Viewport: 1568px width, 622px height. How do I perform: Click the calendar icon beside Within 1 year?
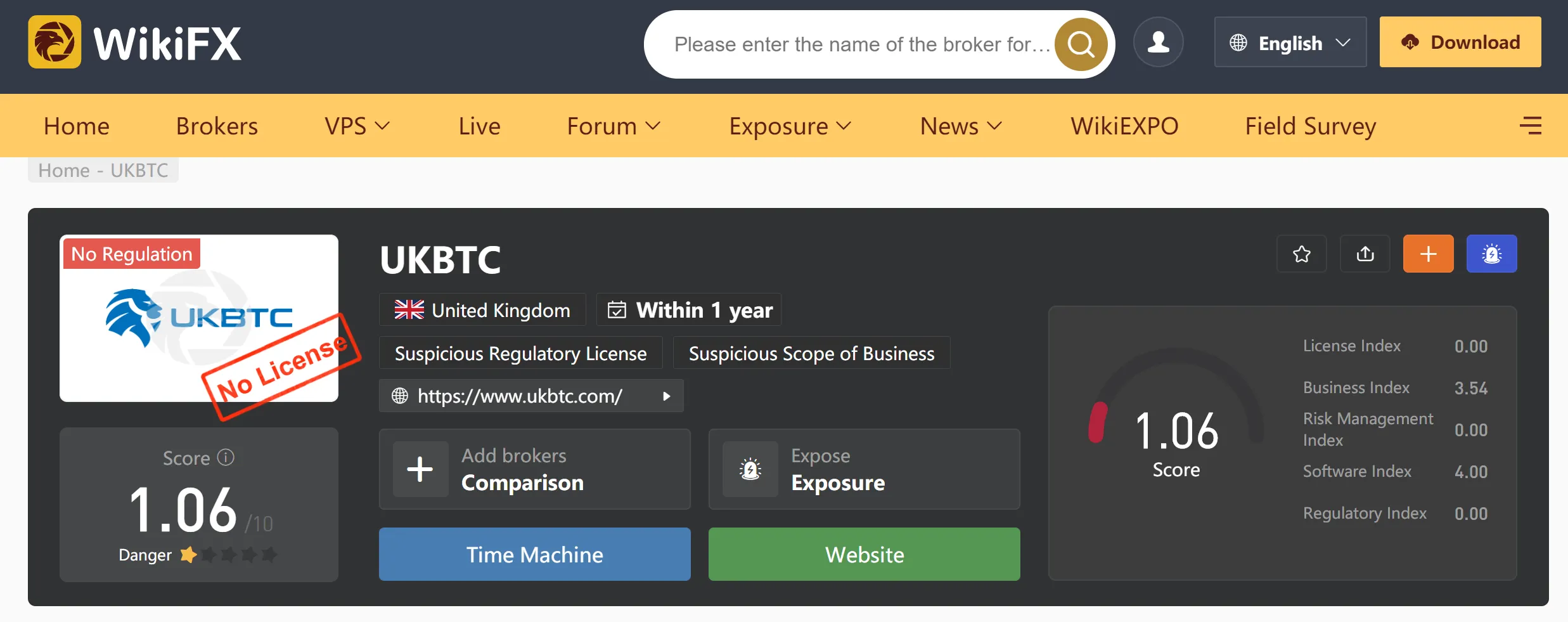(617, 310)
